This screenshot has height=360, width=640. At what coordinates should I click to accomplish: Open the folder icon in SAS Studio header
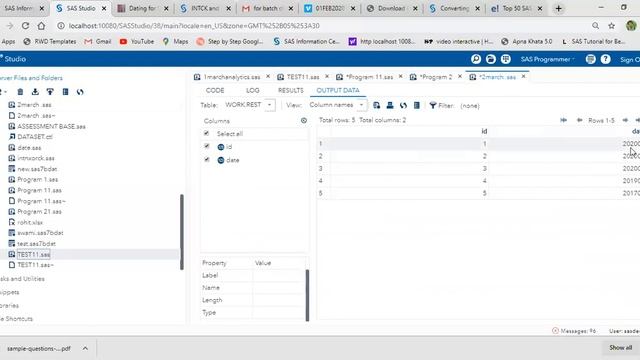[491, 59]
